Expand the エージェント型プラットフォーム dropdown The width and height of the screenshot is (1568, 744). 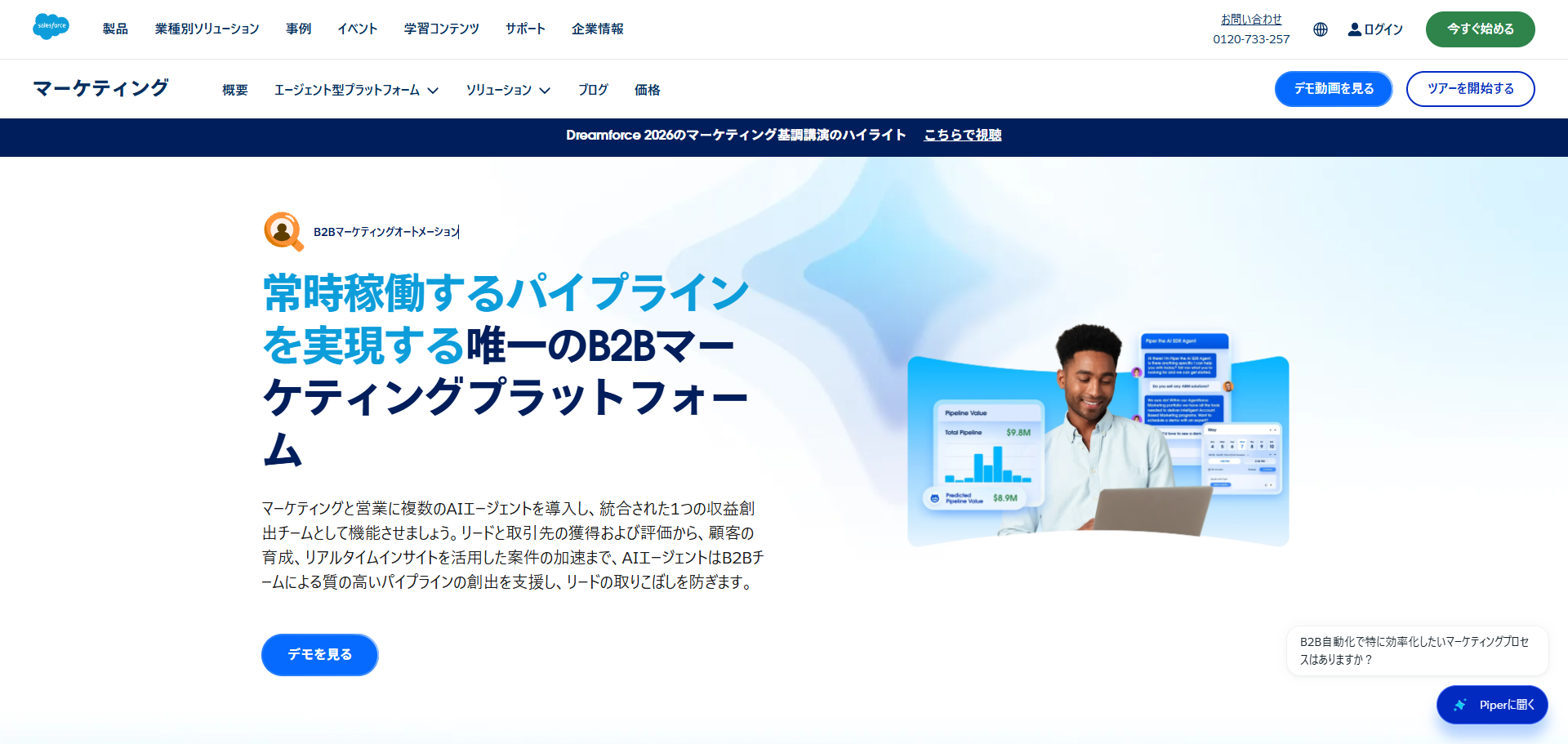point(356,90)
